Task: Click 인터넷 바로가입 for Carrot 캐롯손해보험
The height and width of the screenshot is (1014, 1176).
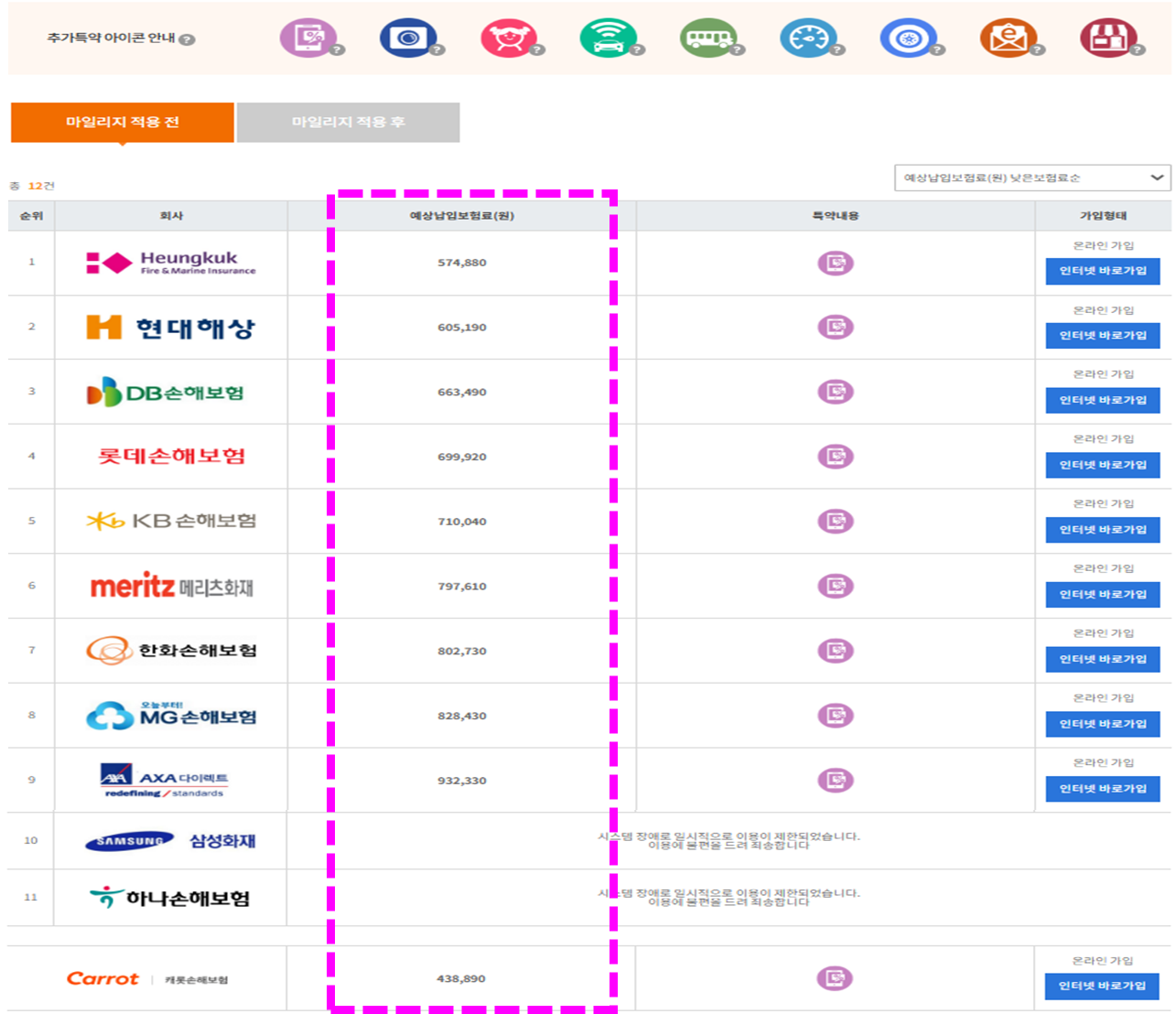Action: (1102, 987)
